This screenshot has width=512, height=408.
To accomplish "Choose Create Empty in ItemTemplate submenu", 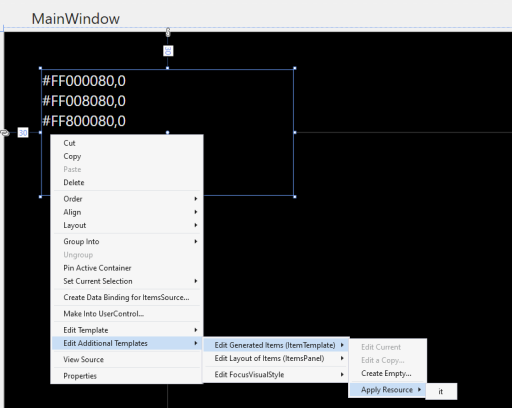I will (387, 373).
